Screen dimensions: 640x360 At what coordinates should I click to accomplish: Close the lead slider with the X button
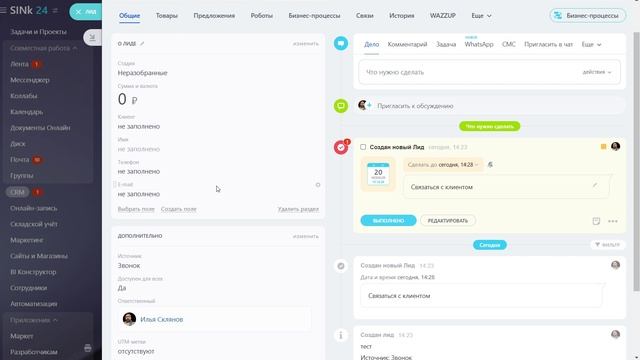pos(78,12)
